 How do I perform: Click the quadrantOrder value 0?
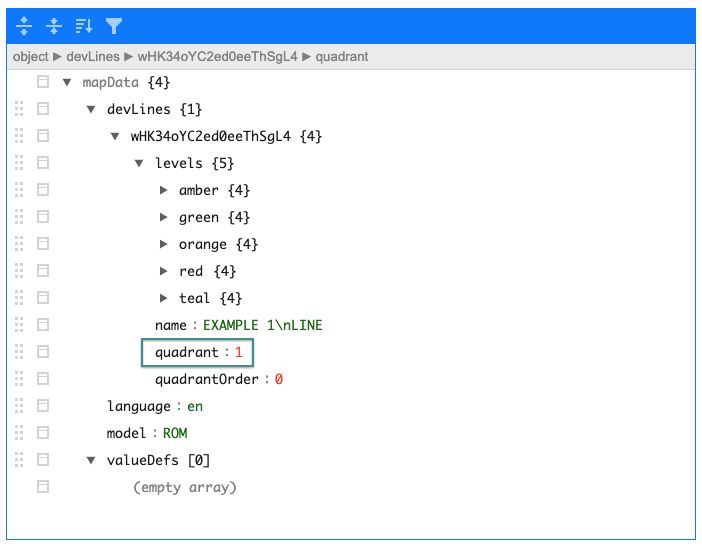point(278,379)
